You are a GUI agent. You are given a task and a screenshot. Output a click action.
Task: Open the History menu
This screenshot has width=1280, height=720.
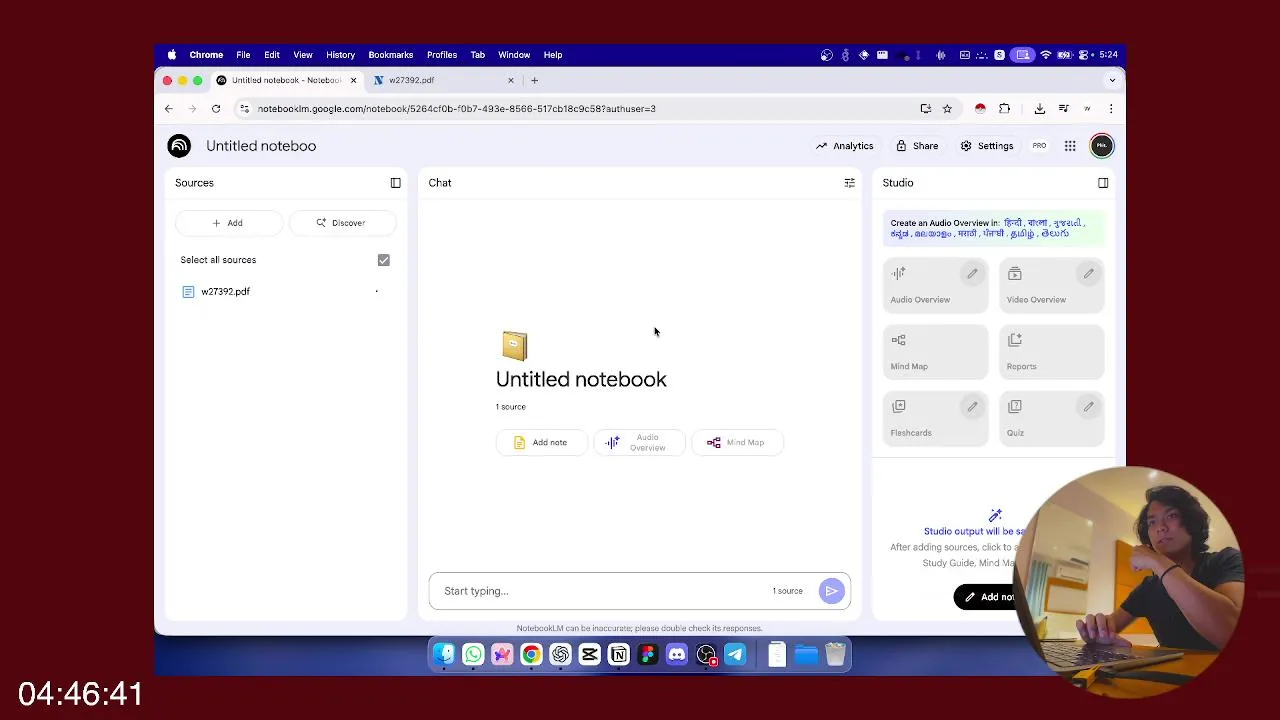point(340,55)
